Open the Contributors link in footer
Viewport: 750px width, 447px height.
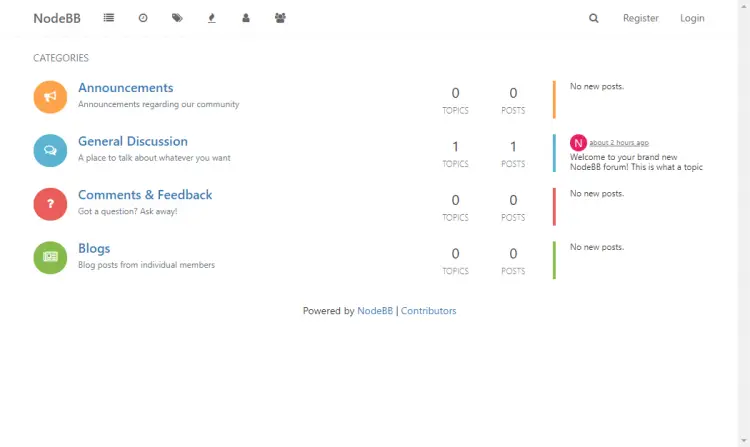click(x=428, y=311)
